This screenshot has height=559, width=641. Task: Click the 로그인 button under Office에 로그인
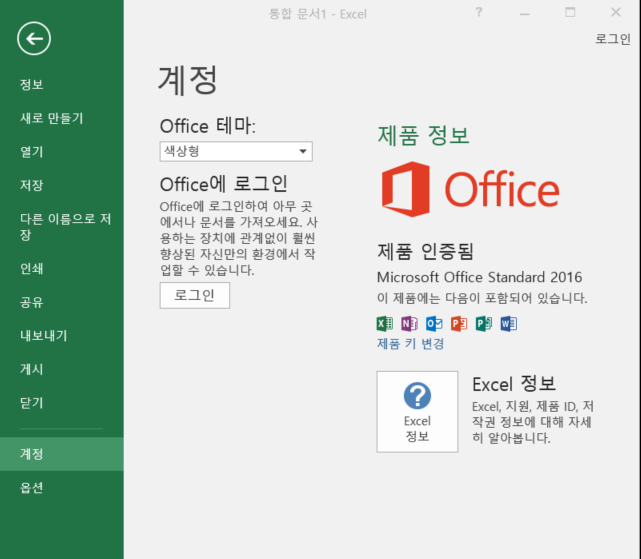[x=195, y=295]
